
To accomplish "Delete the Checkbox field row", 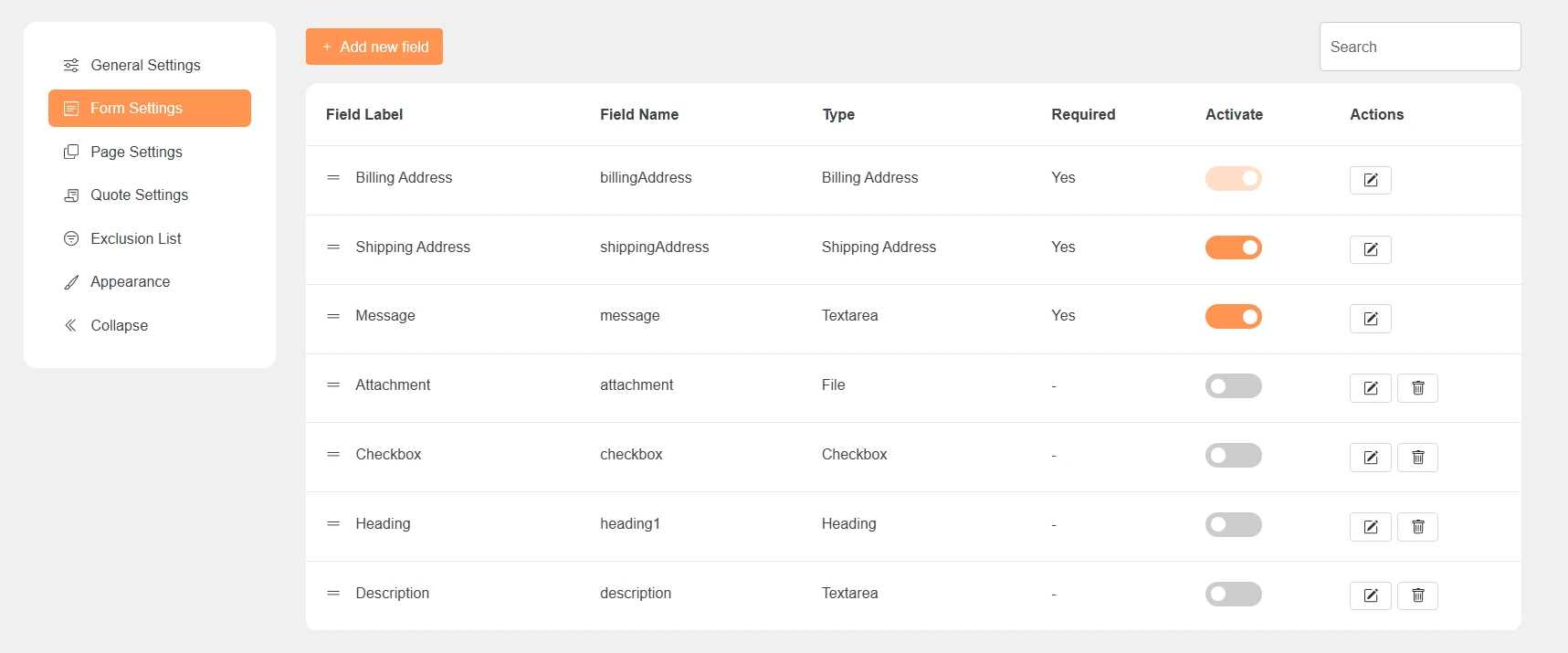I will tap(1417, 458).
